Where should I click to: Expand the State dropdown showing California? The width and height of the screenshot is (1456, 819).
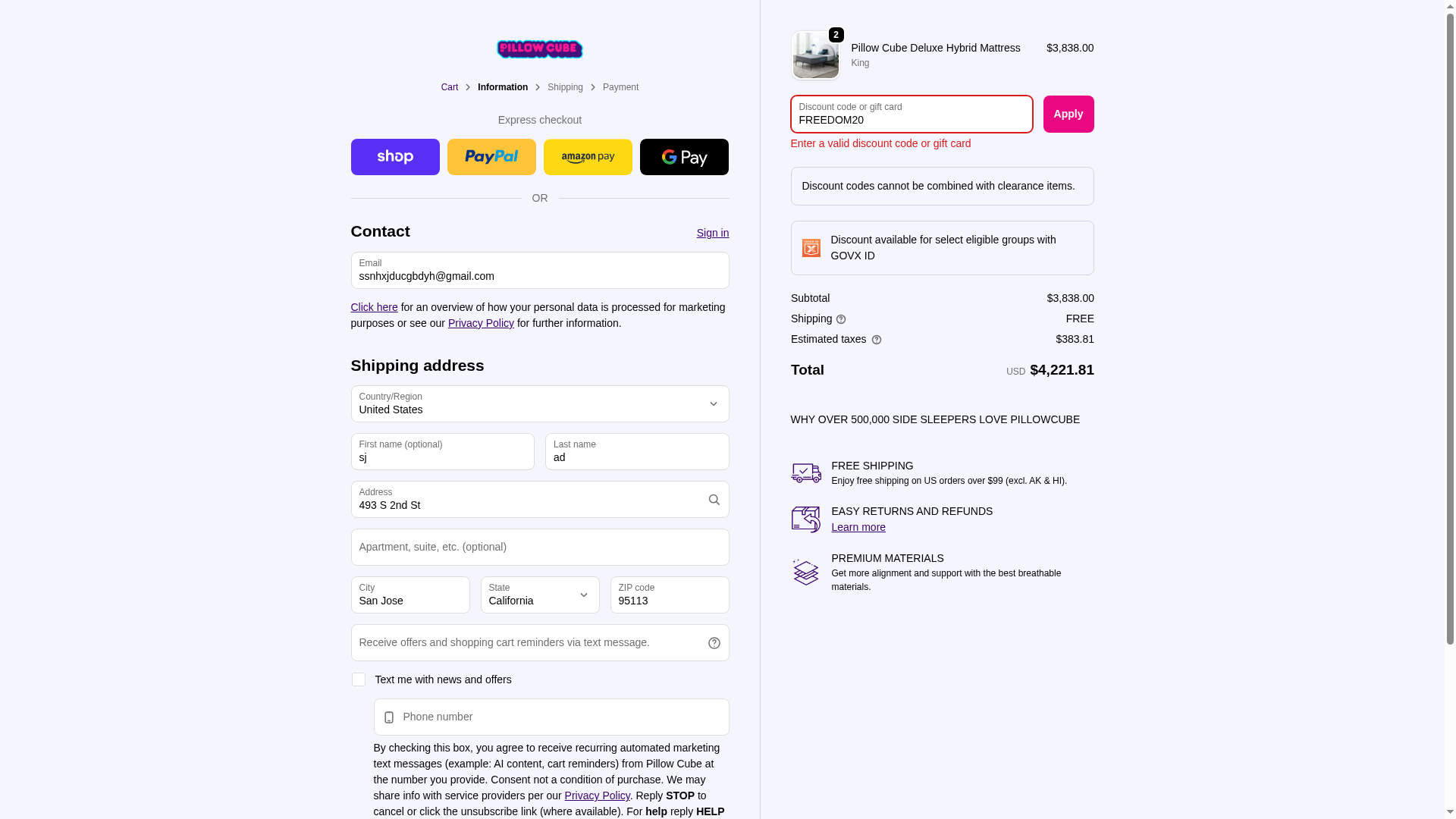540,595
